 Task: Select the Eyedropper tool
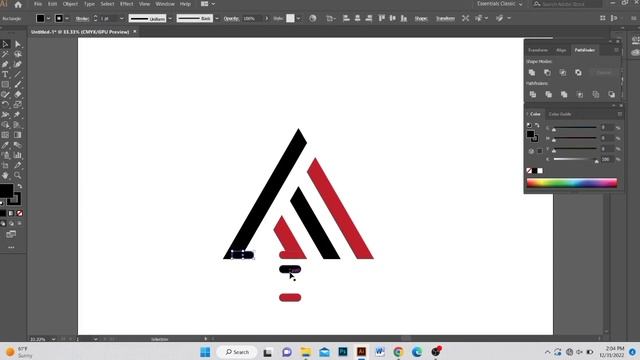5,145
